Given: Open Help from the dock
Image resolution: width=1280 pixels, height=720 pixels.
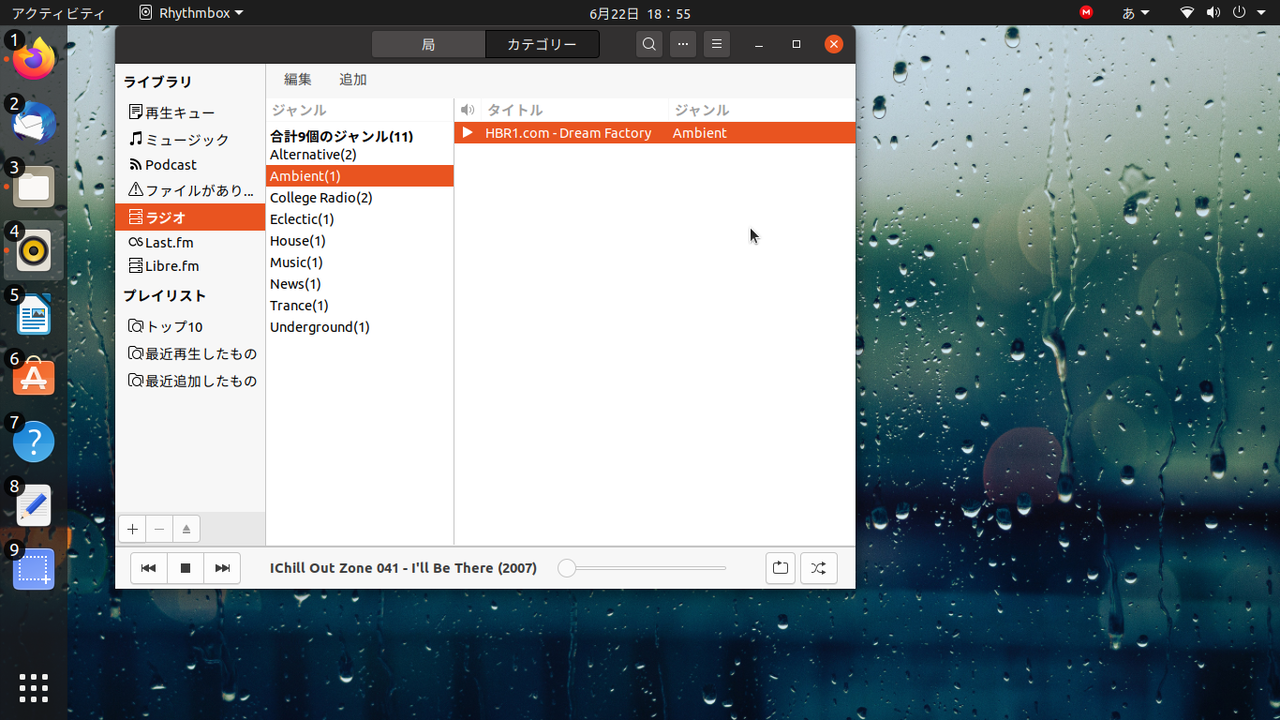Looking at the screenshot, I should click(x=34, y=442).
